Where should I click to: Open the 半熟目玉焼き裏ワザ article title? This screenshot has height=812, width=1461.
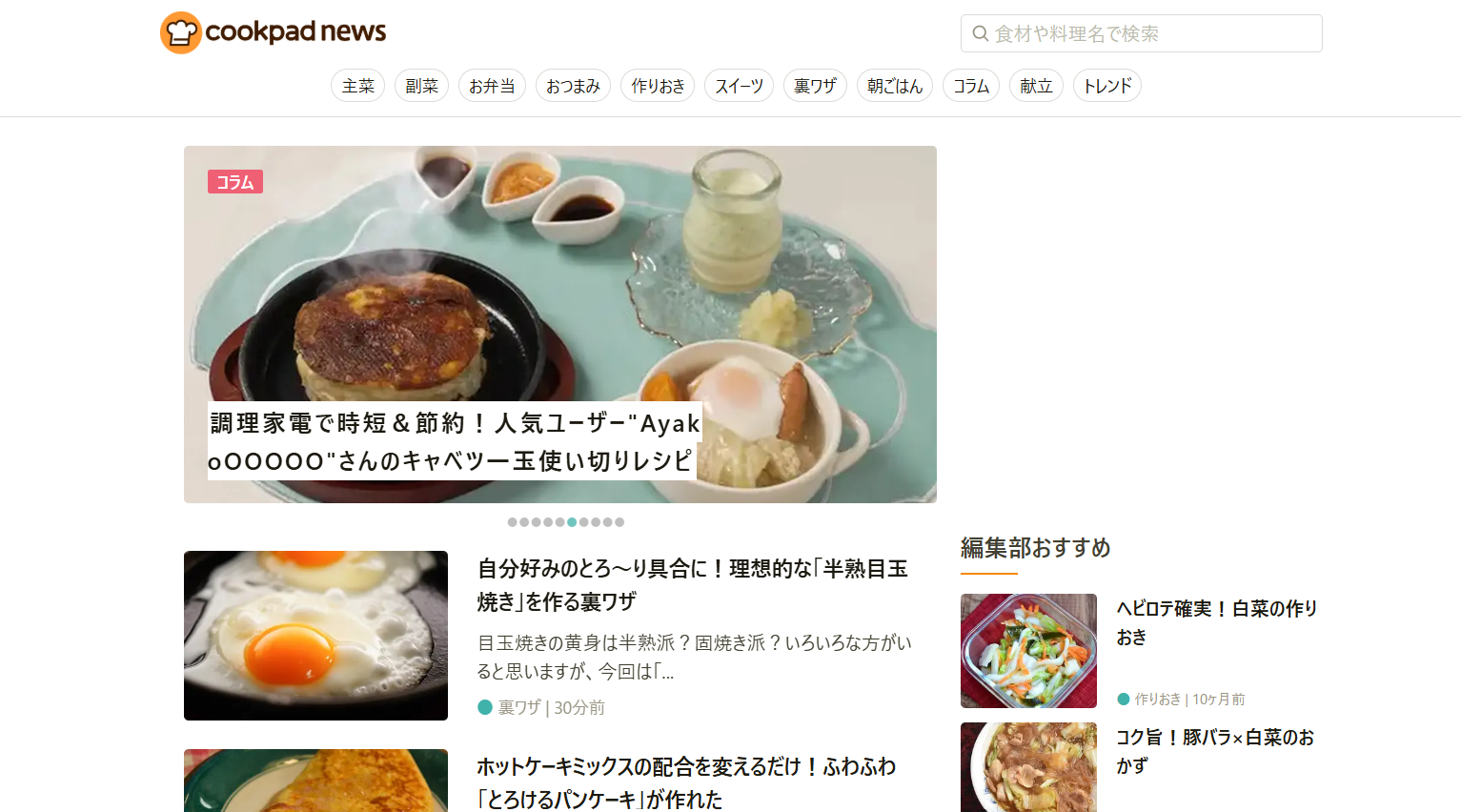[x=693, y=585]
